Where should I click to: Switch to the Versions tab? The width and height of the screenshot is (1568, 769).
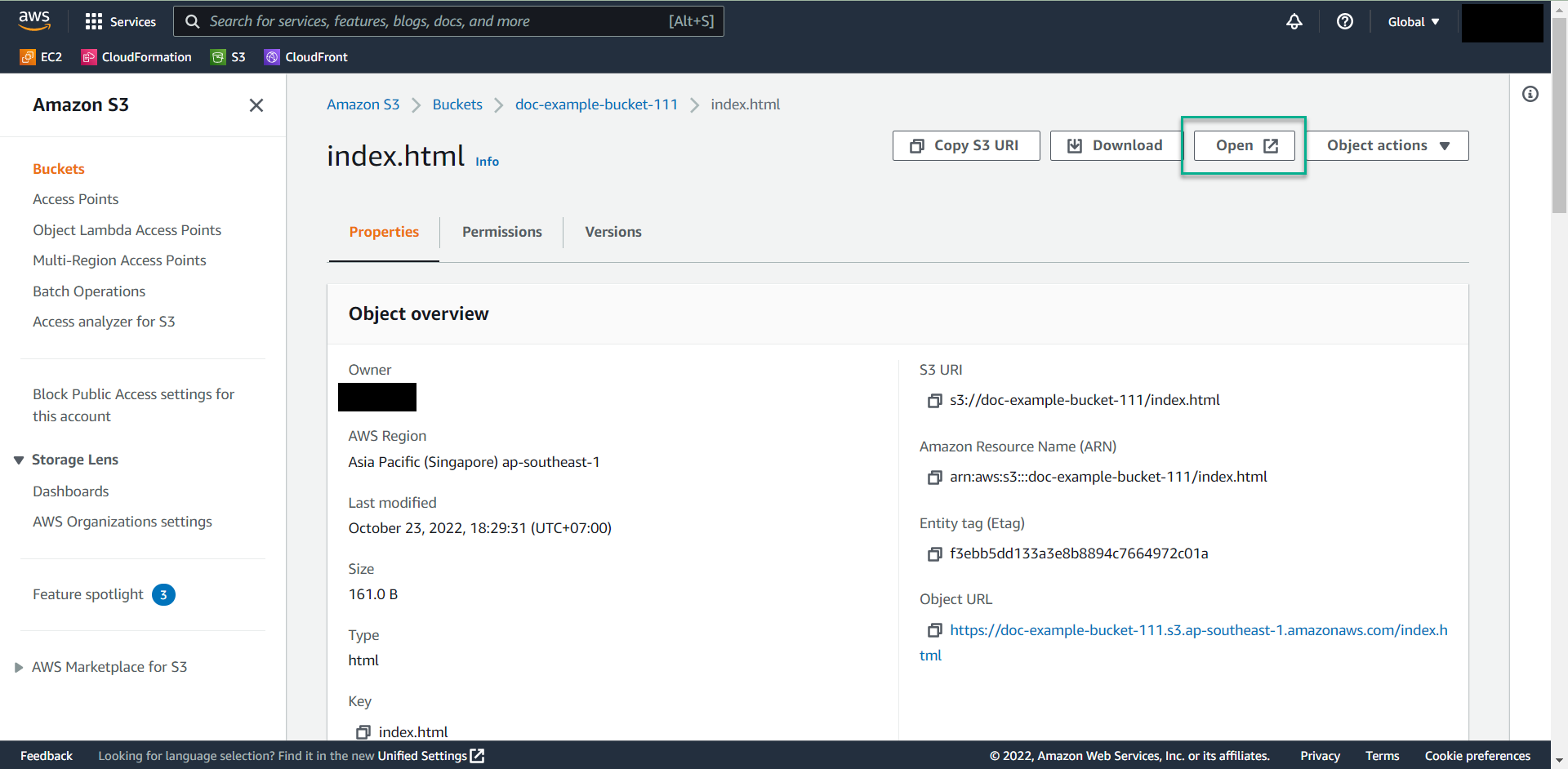coord(612,232)
